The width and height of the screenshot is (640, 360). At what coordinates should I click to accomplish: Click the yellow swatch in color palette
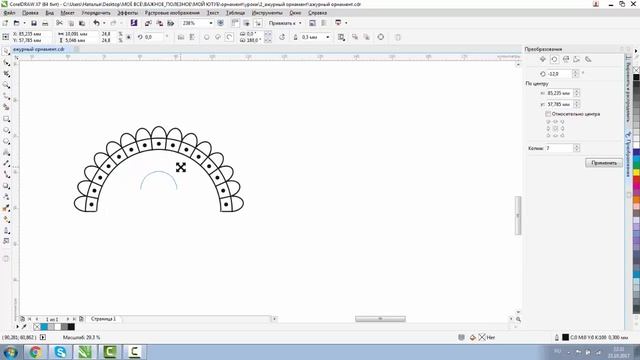636,173
